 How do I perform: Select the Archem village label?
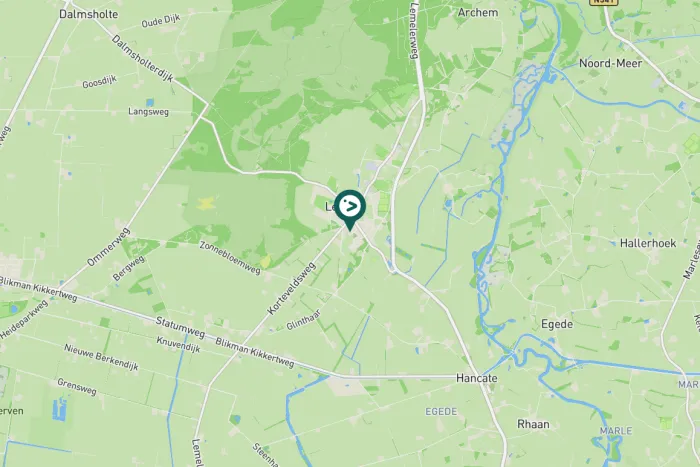click(x=478, y=13)
